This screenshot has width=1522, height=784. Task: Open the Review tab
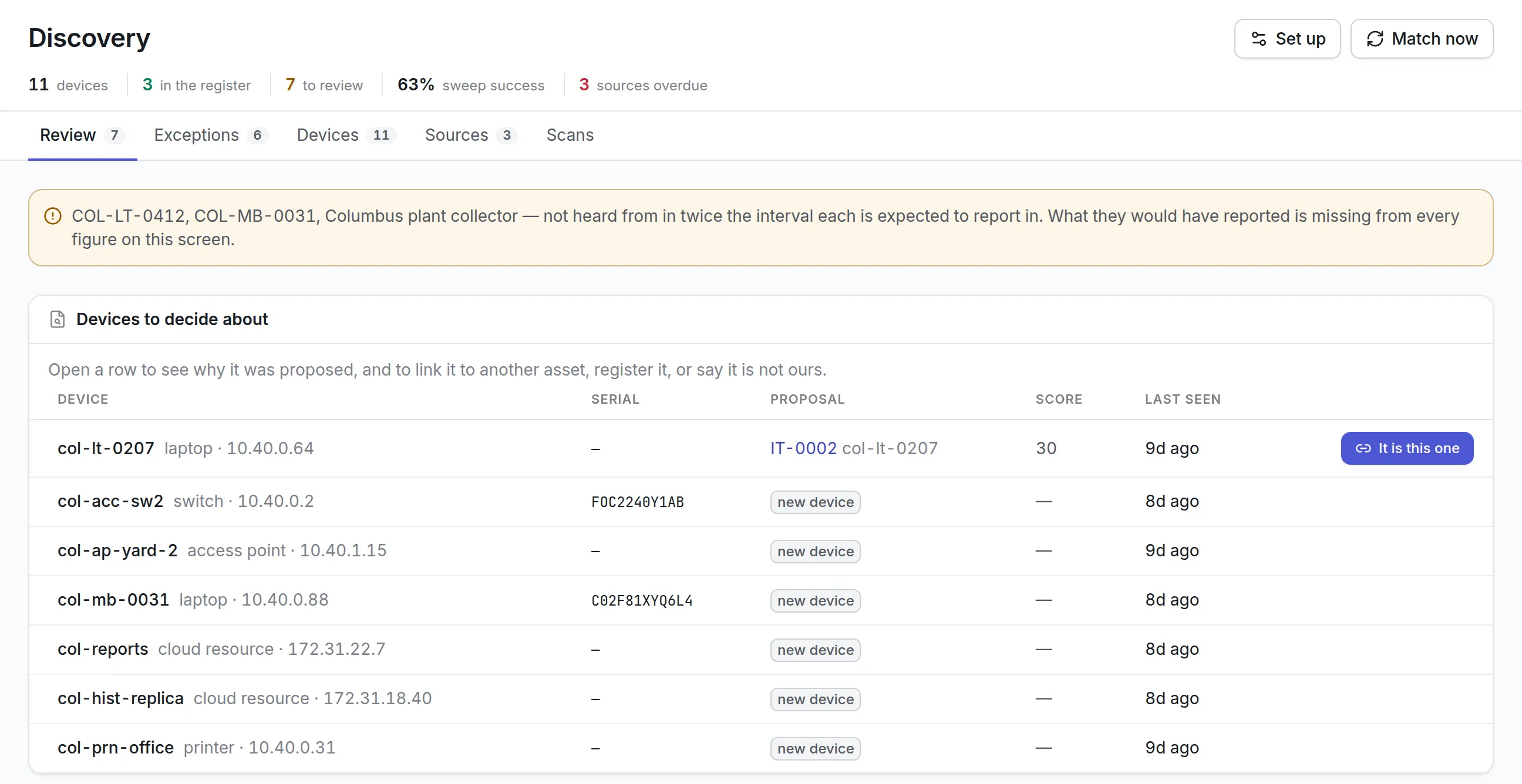click(83, 135)
